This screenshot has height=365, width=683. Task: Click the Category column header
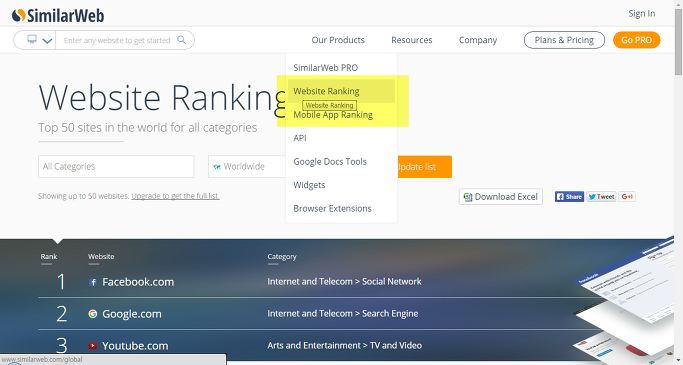tap(282, 257)
